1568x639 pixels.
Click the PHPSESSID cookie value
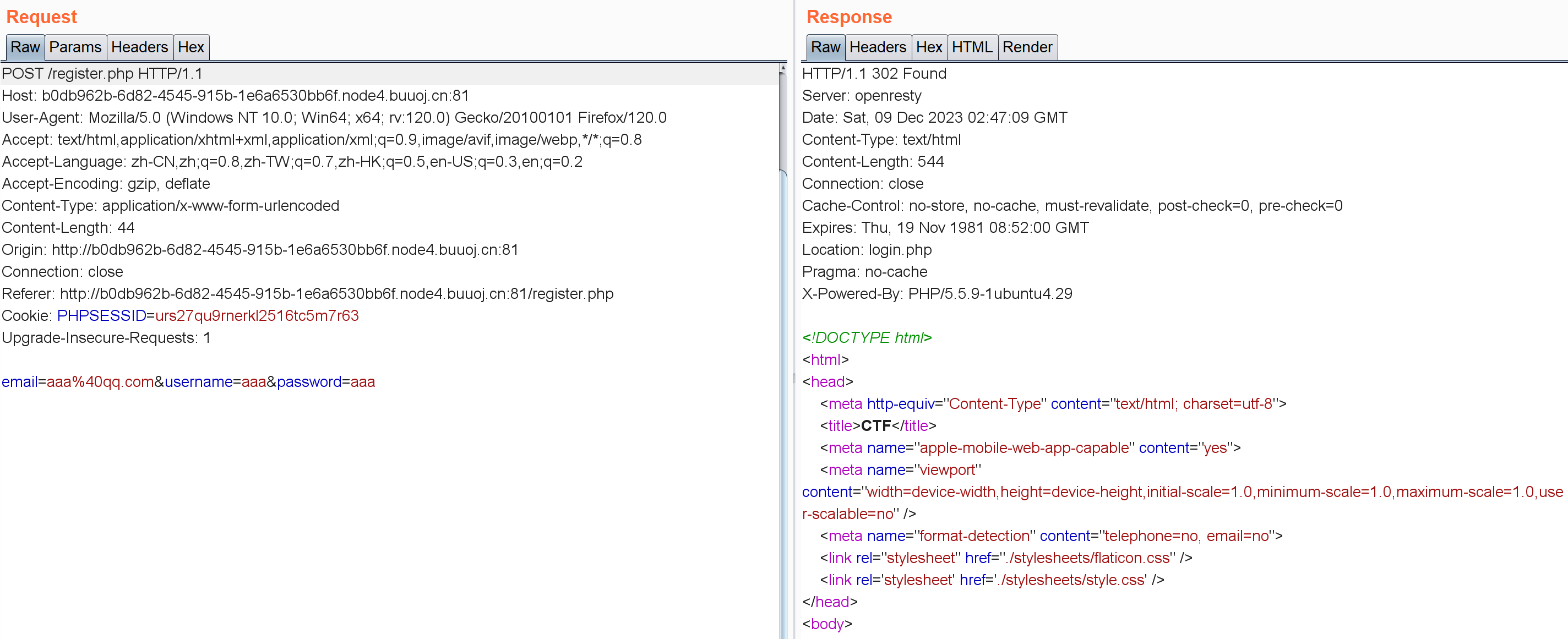pyautogui.click(x=257, y=316)
